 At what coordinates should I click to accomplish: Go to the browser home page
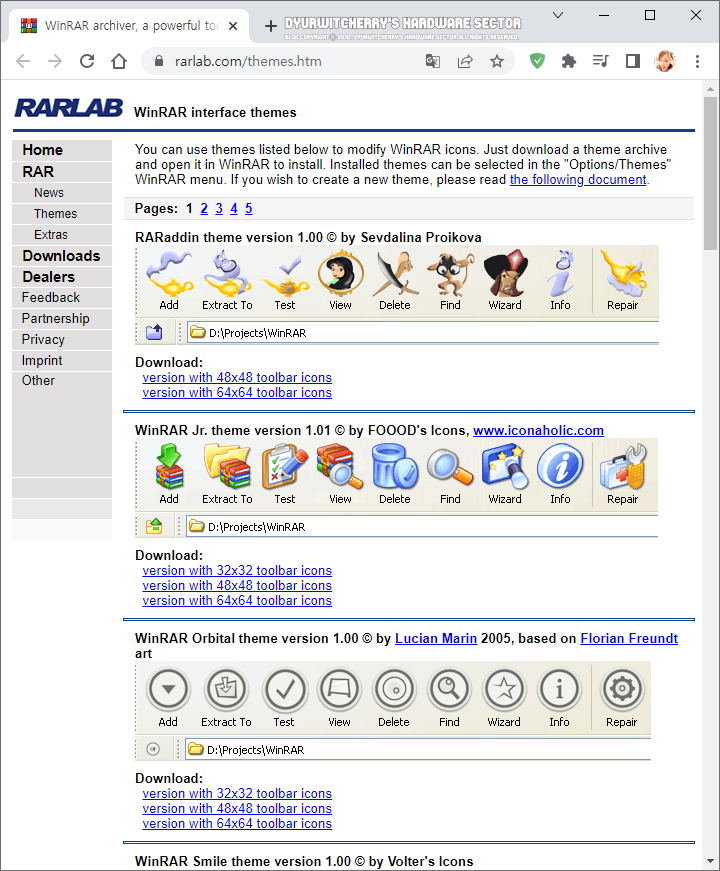tap(119, 61)
